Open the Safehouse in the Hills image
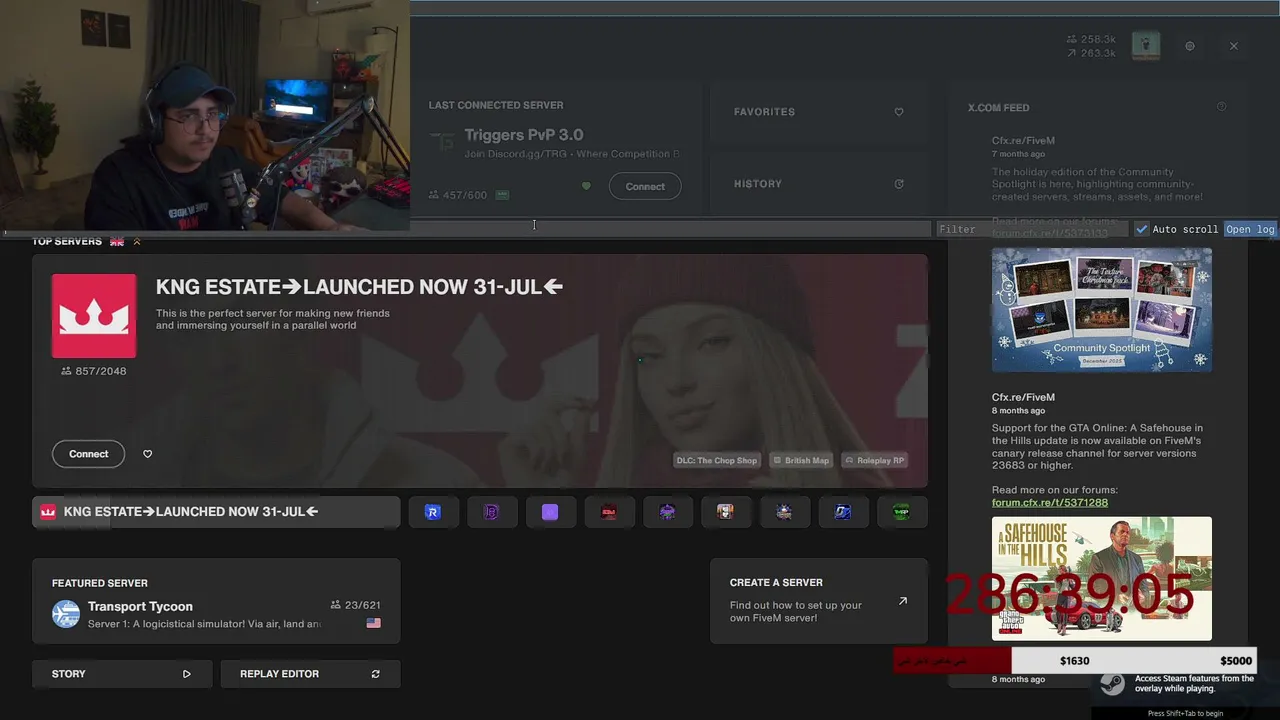Viewport: 1280px width, 720px height. tap(1102, 579)
